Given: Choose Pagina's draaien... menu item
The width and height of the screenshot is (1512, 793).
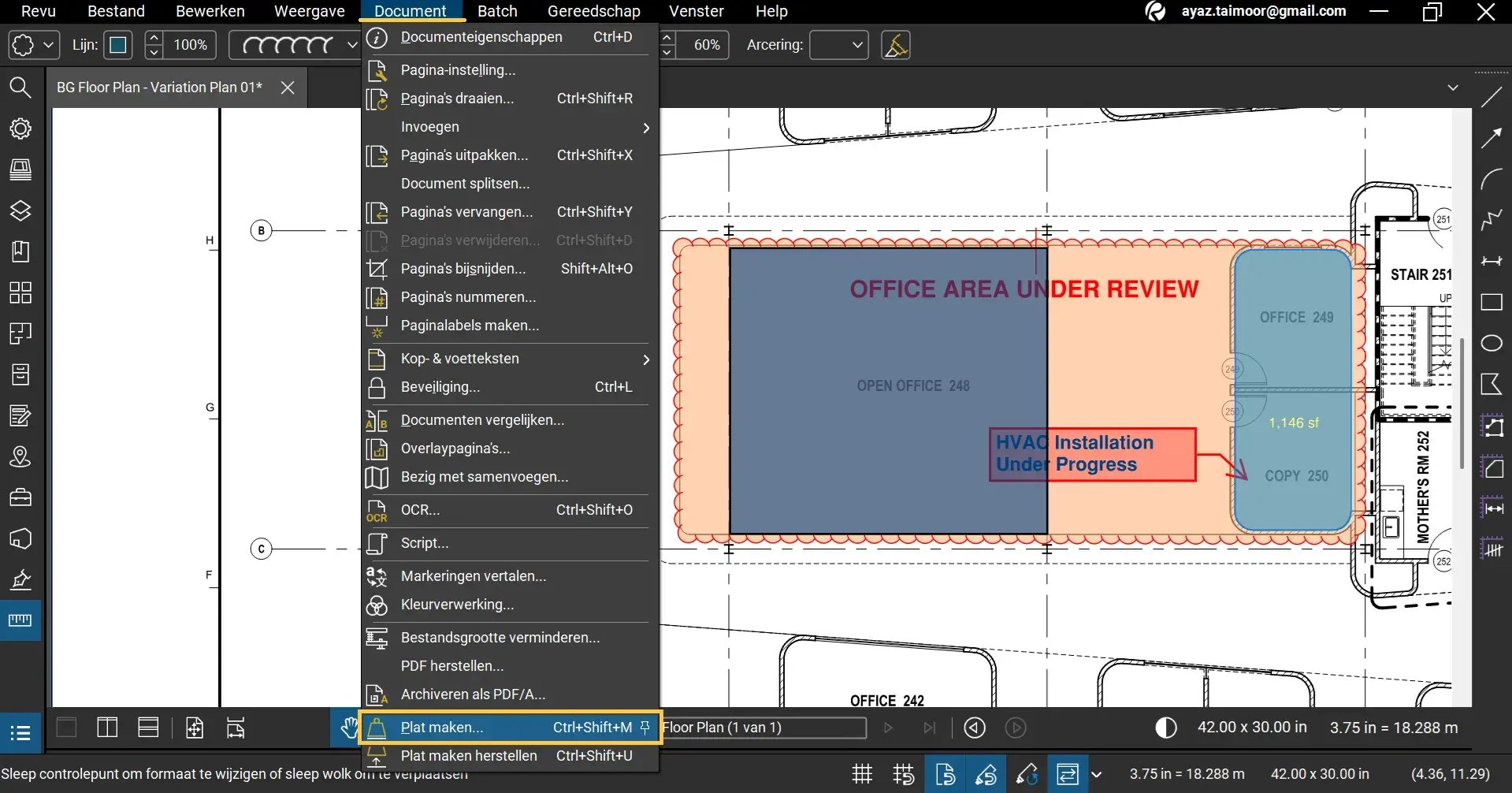Looking at the screenshot, I should pyautogui.click(x=510, y=99).
